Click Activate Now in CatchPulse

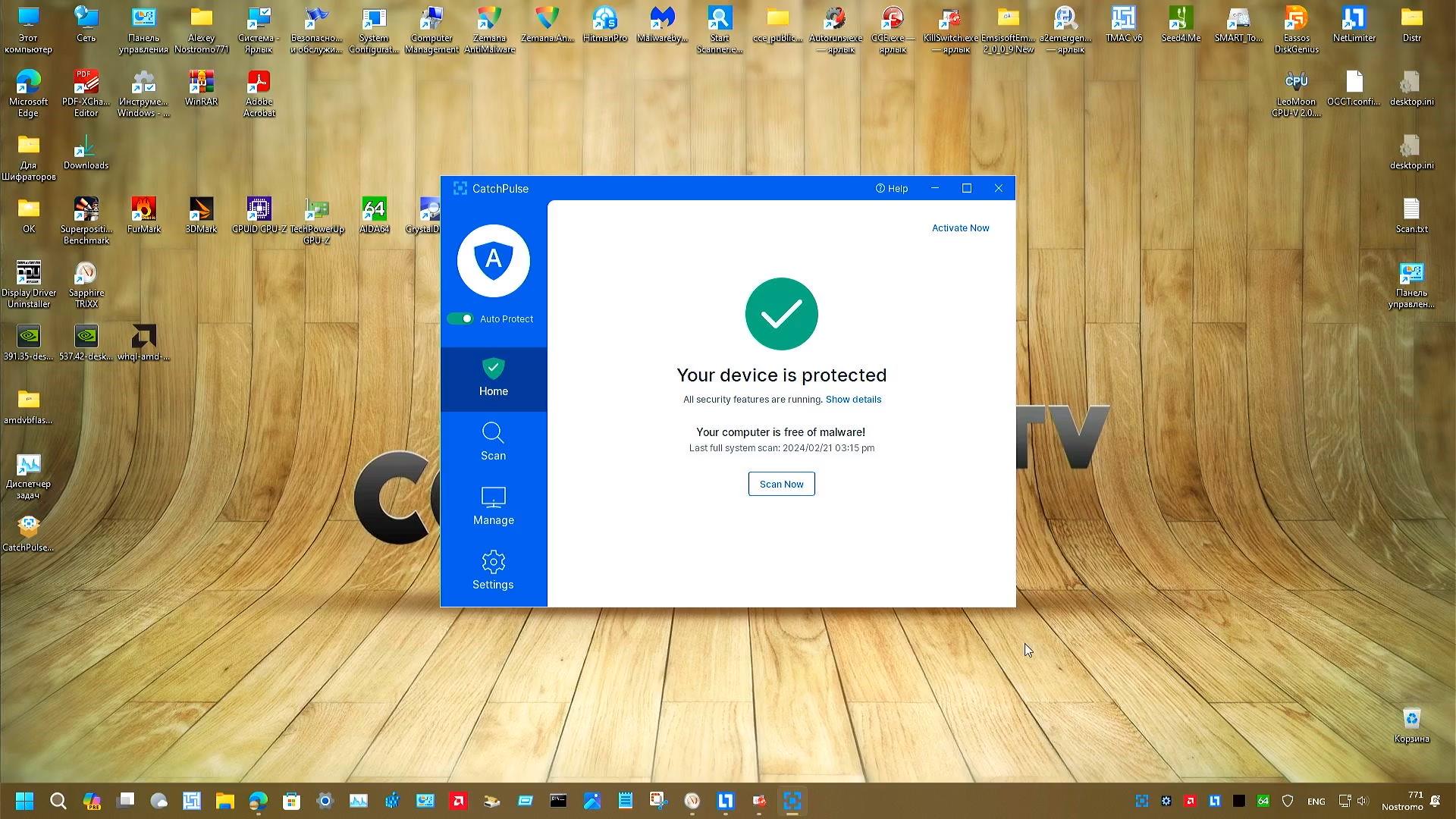pyautogui.click(x=960, y=227)
